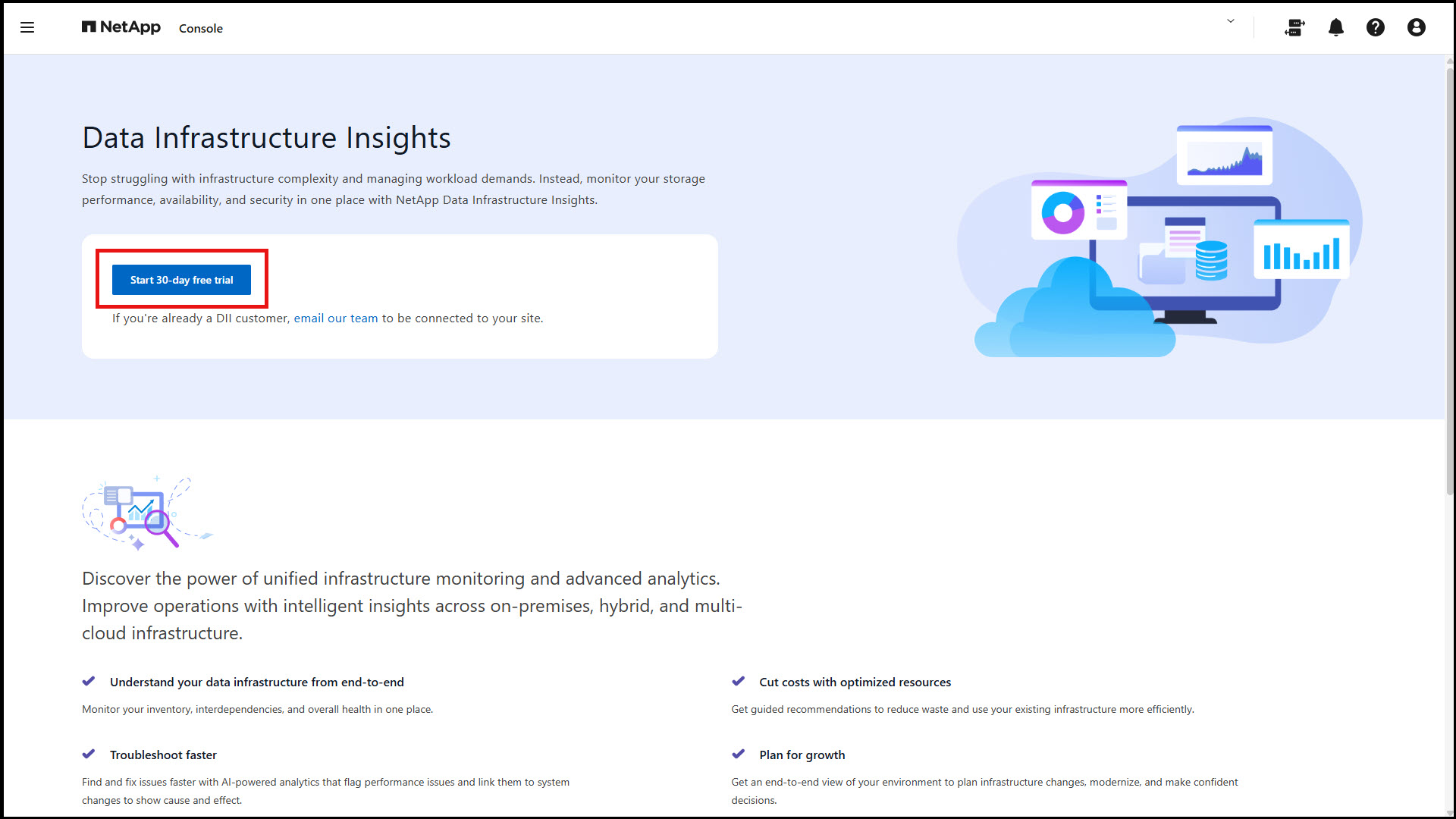This screenshot has width=1456, height=819.
Task: Click the 'Data Infrastructure Insights' heading
Action: [x=266, y=138]
